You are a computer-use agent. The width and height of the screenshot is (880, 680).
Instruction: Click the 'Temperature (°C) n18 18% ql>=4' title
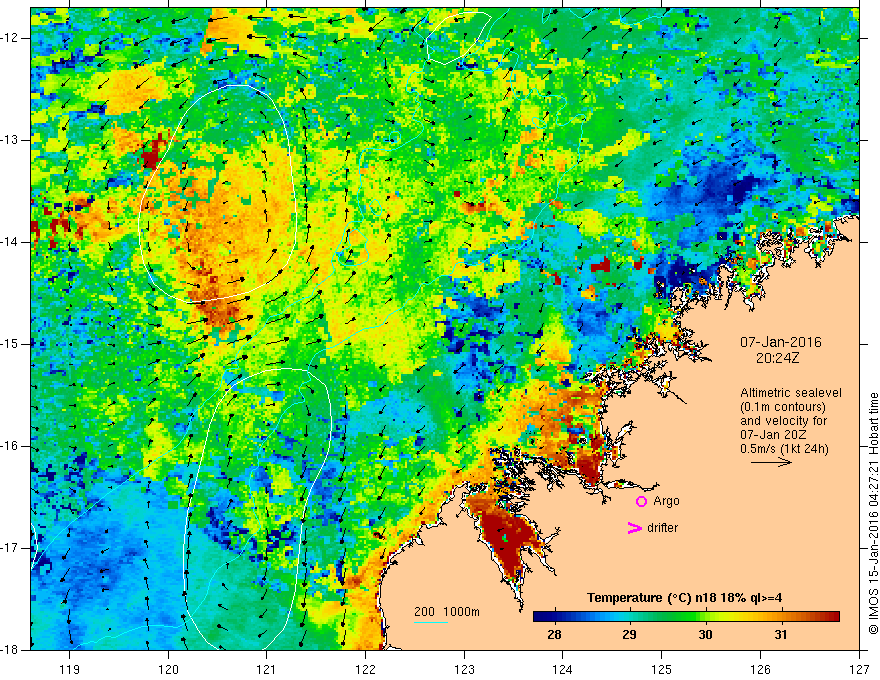pyautogui.click(x=685, y=598)
